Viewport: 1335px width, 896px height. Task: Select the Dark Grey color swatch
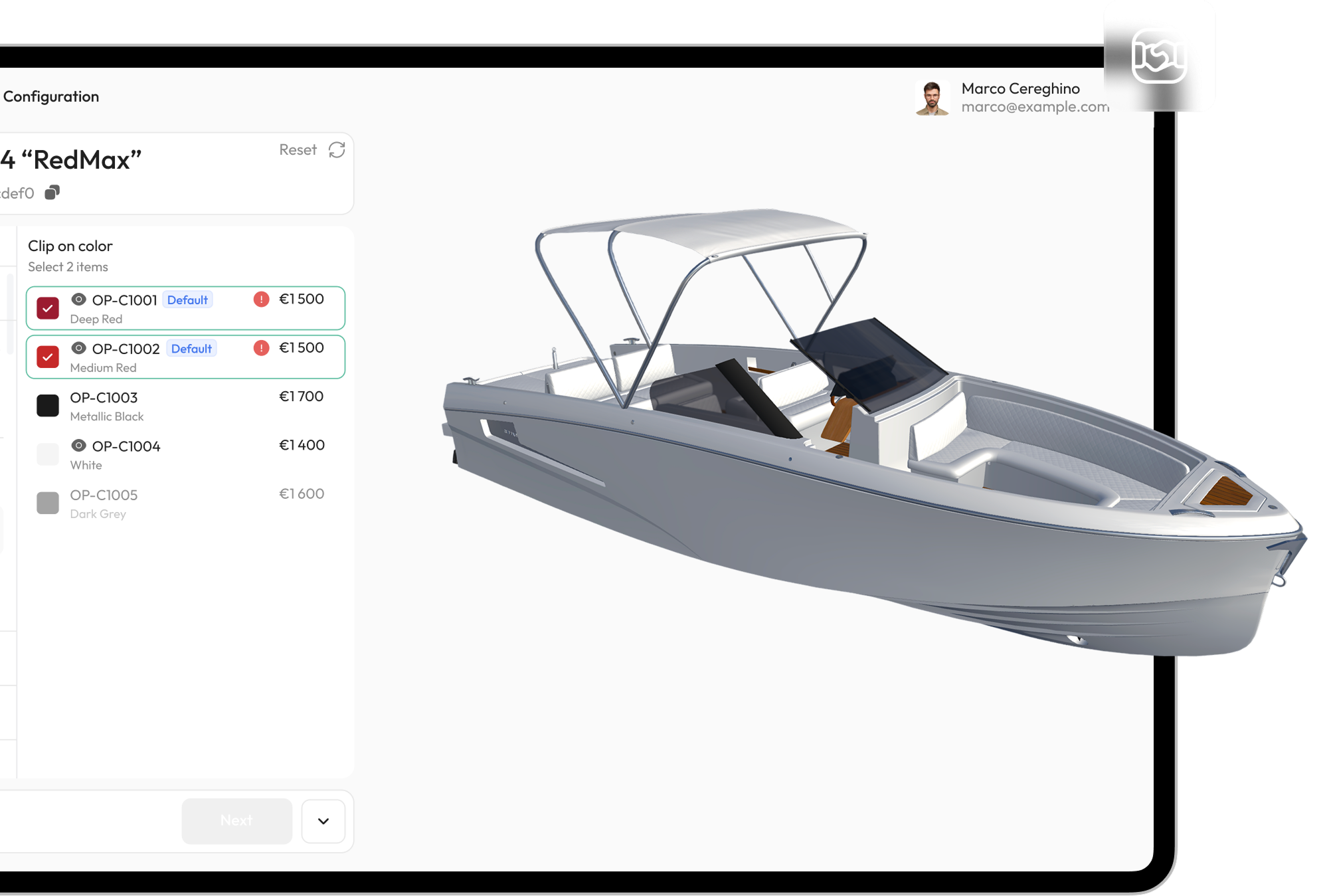pyautogui.click(x=48, y=503)
